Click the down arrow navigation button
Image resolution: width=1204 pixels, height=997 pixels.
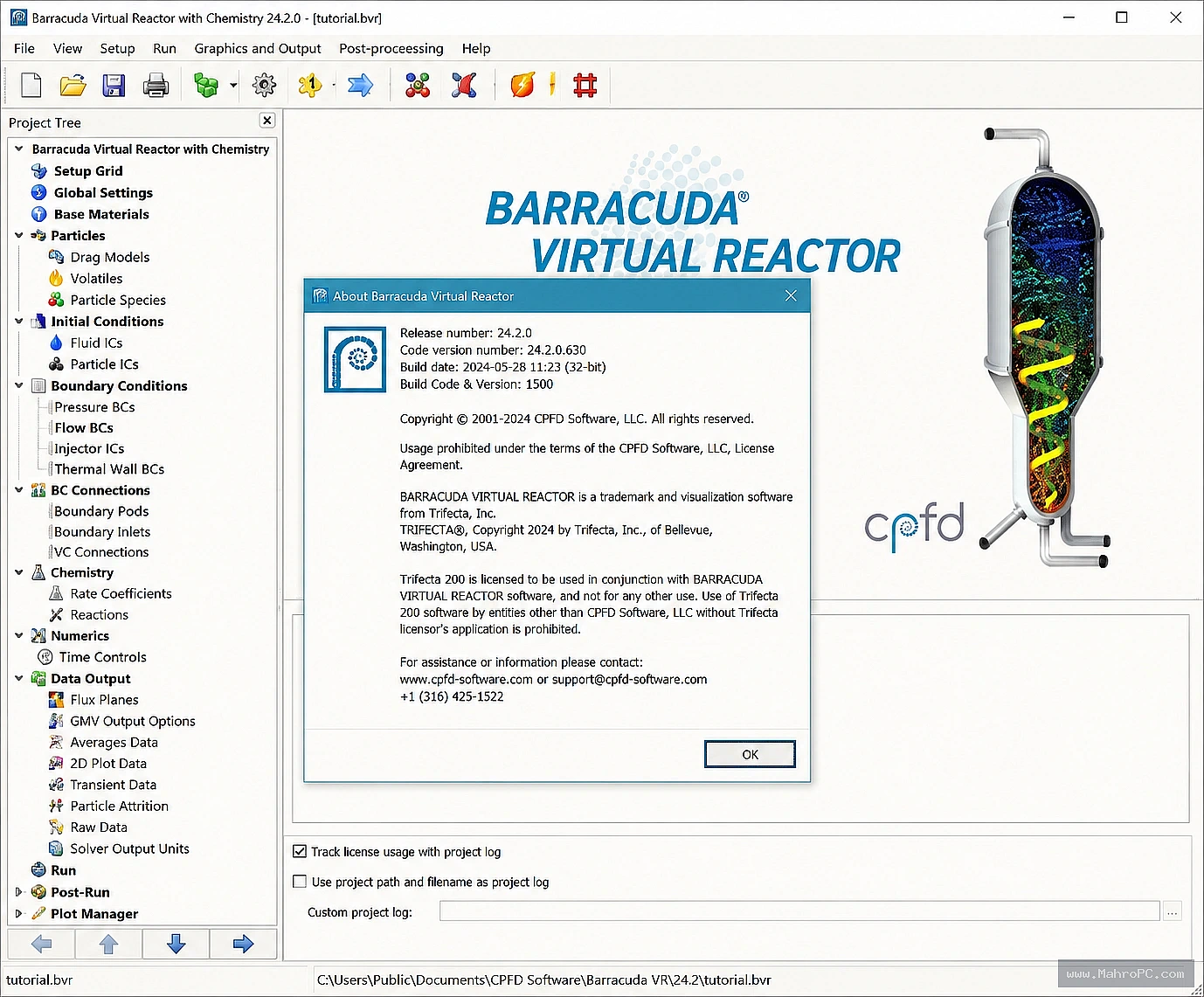point(176,944)
